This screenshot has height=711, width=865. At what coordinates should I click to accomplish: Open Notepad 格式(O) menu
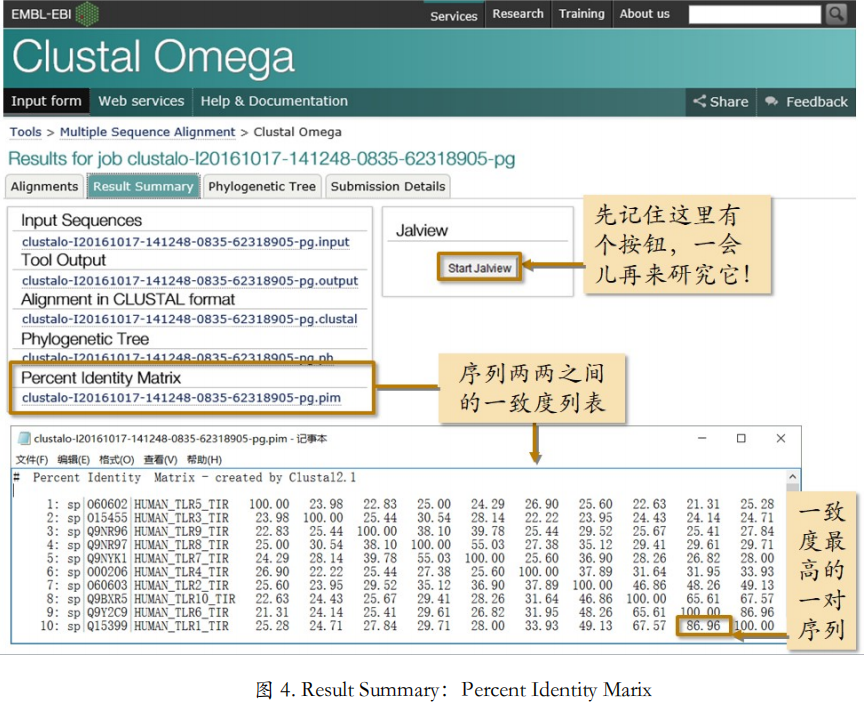[116, 459]
